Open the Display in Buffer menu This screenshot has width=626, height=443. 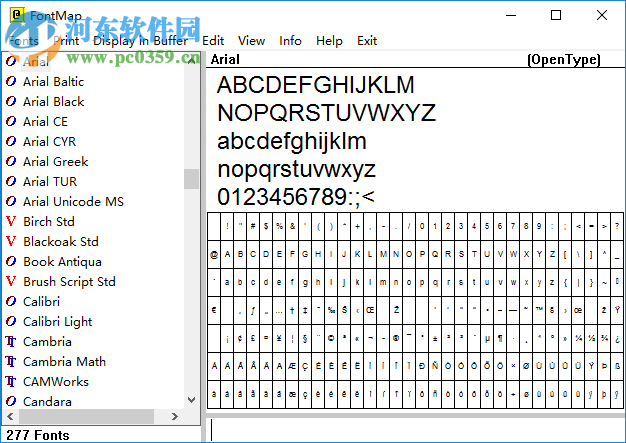point(140,41)
